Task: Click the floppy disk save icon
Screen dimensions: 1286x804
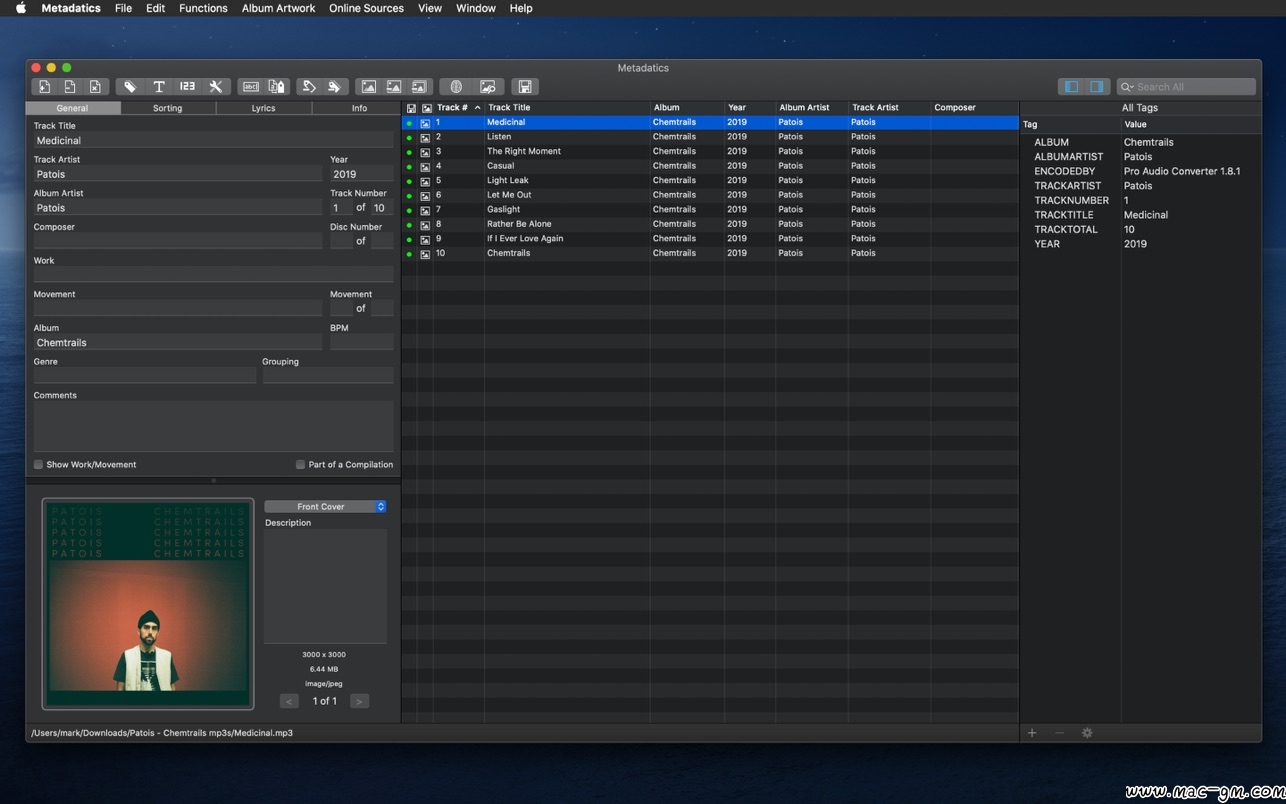Action: click(x=525, y=87)
